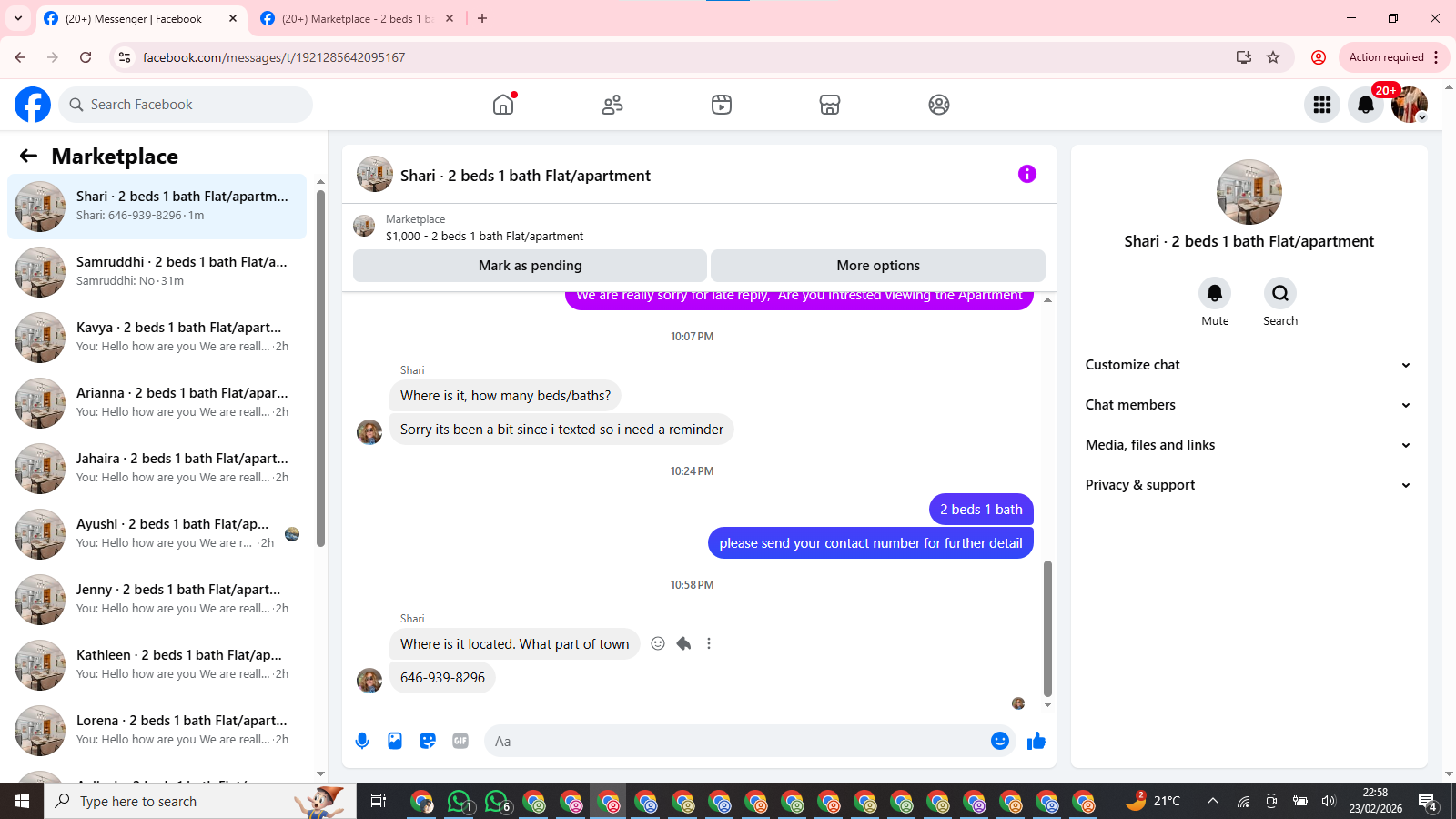Choose a GIF for the message
The height and width of the screenshot is (819, 1456).
(460, 741)
